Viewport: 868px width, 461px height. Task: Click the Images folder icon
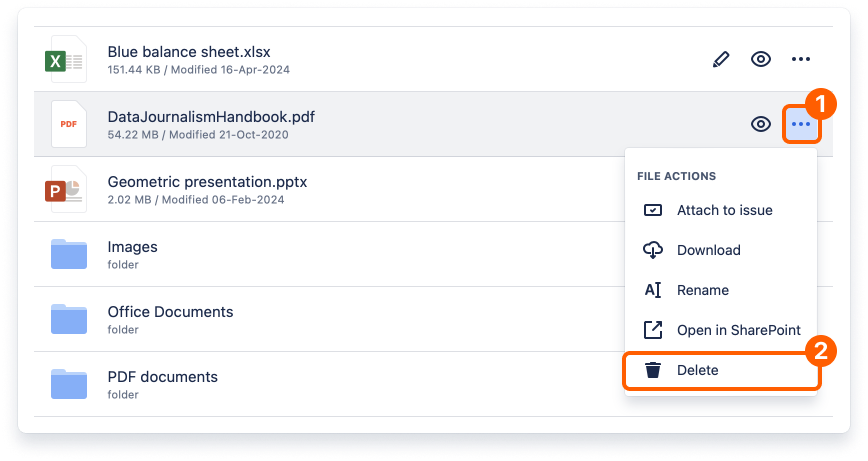point(69,255)
